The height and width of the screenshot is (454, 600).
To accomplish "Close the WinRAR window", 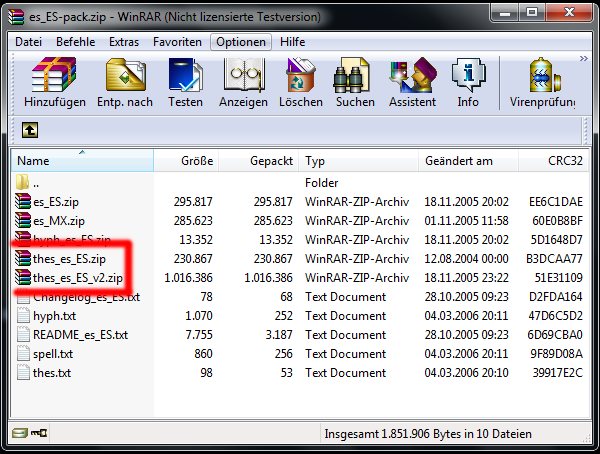I will 569,13.
